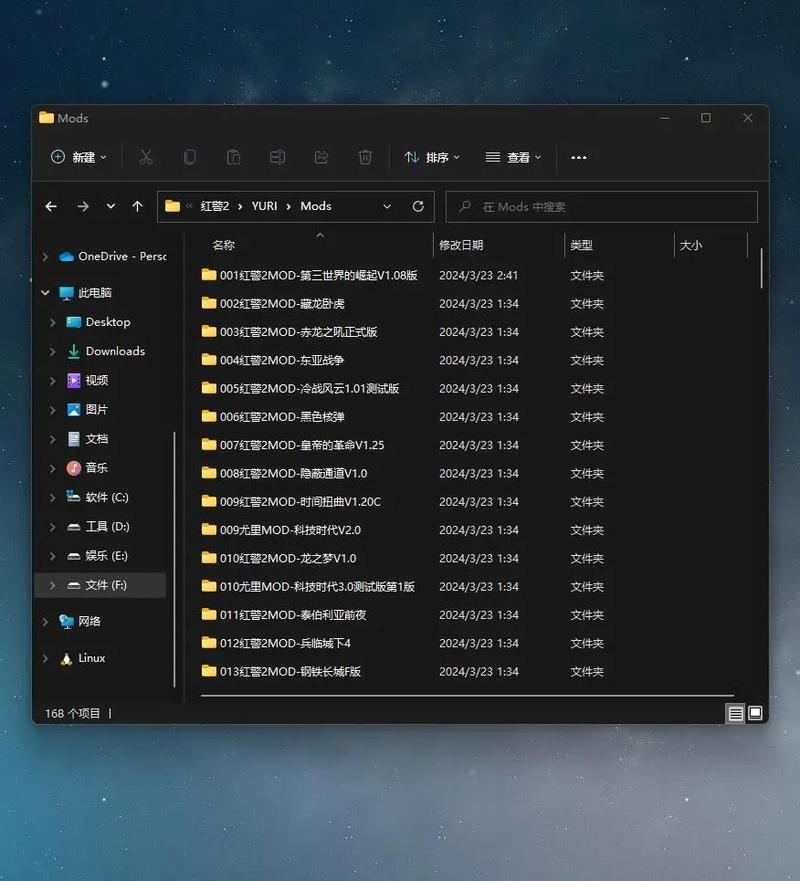Switch to large thumbnails view in the status bar
The width and height of the screenshot is (800, 881).
click(x=756, y=713)
